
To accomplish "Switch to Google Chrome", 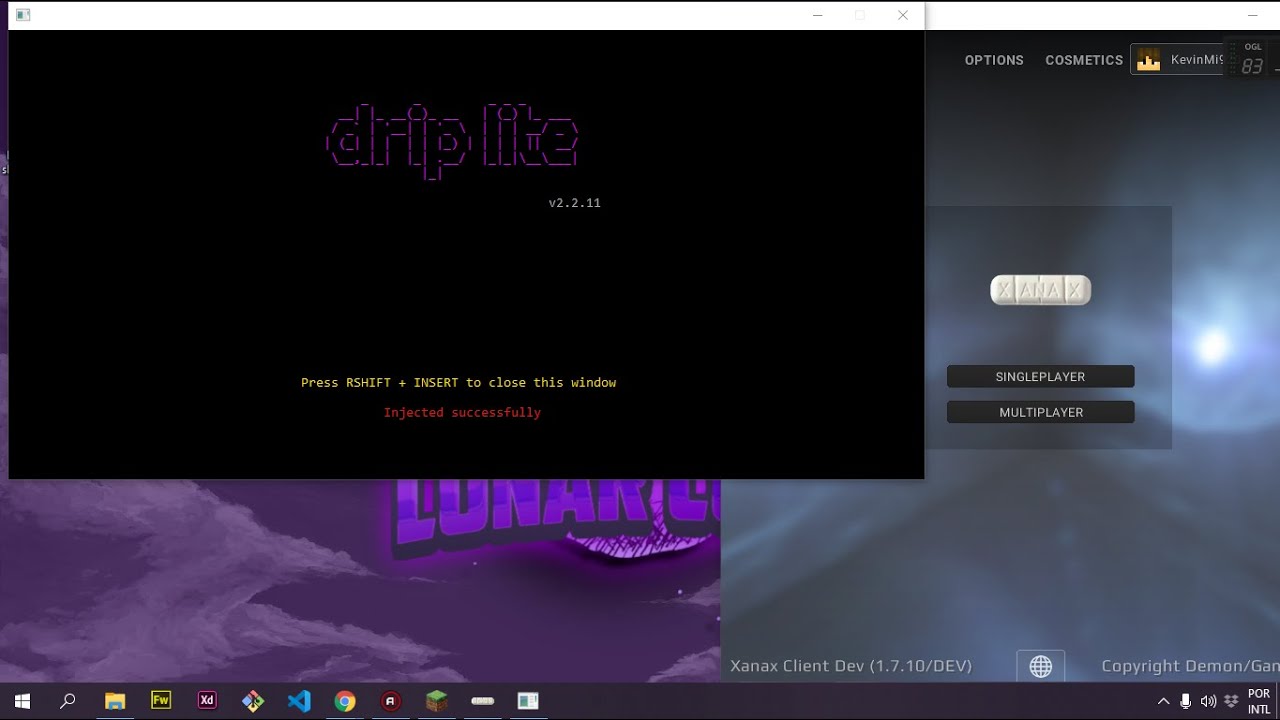I will click(345, 701).
